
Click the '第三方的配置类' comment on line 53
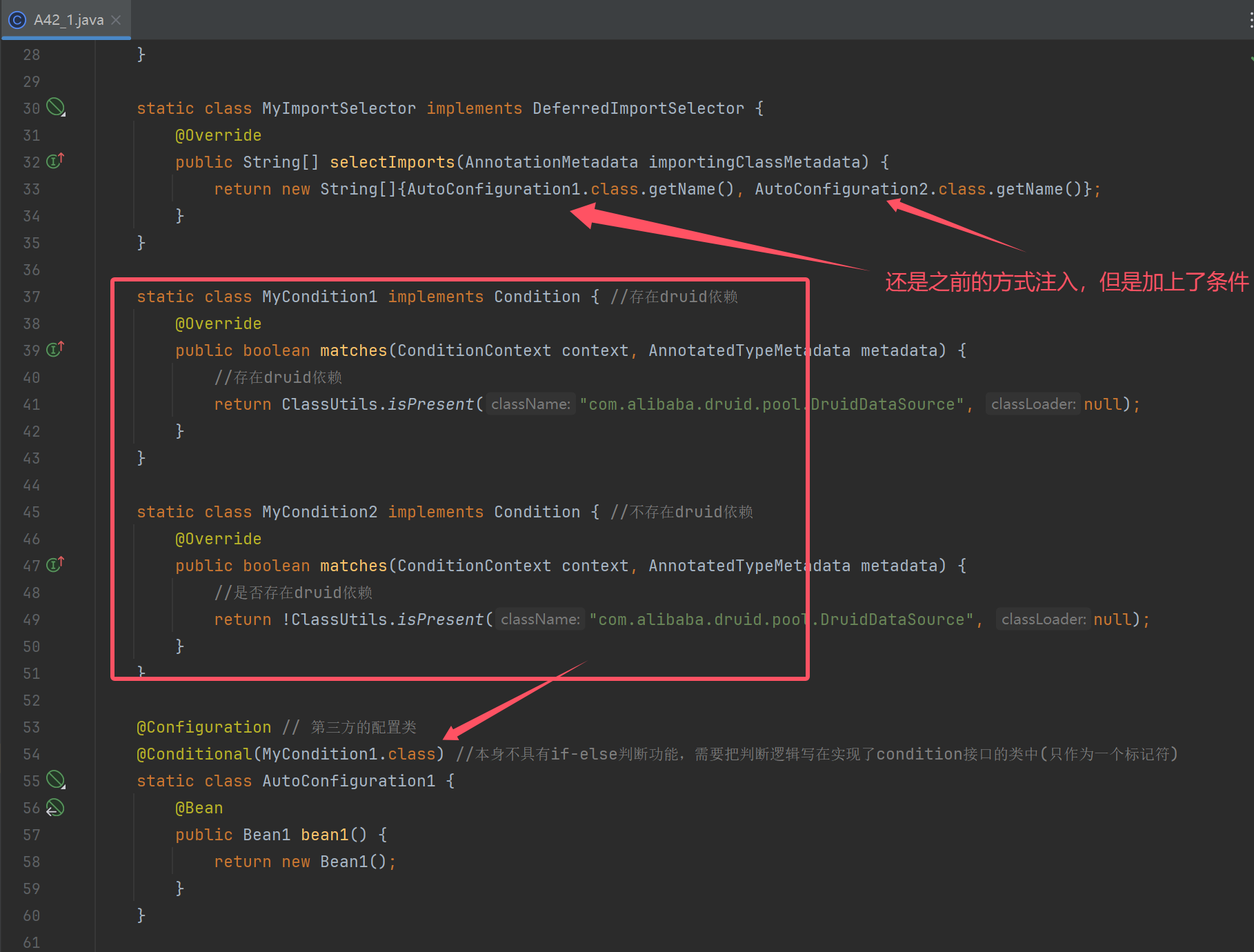(x=364, y=727)
